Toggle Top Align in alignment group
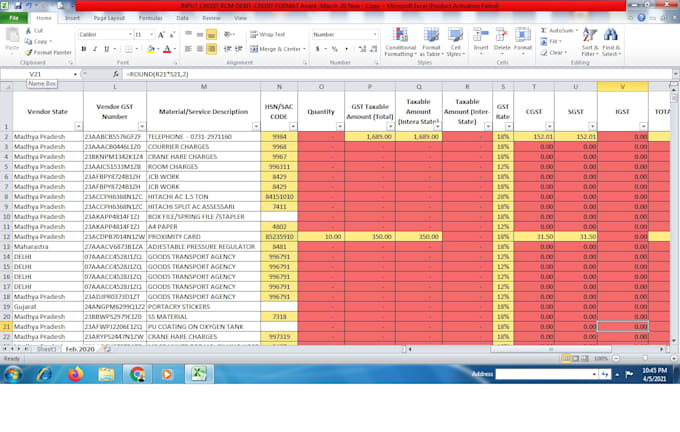Viewport: 680px width, 432px height. pos(188,34)
